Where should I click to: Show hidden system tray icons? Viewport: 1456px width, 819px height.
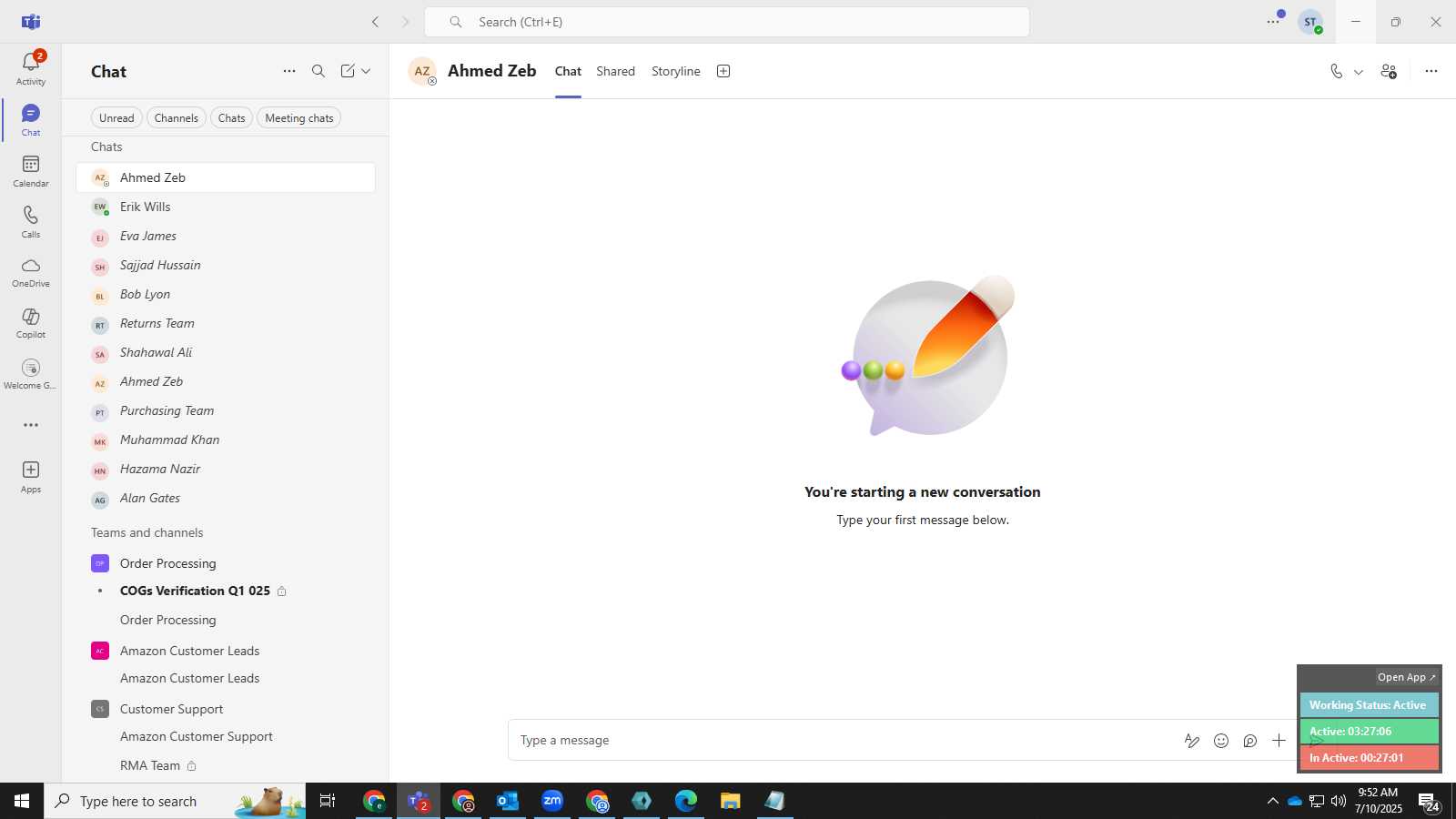(1272, 801)
